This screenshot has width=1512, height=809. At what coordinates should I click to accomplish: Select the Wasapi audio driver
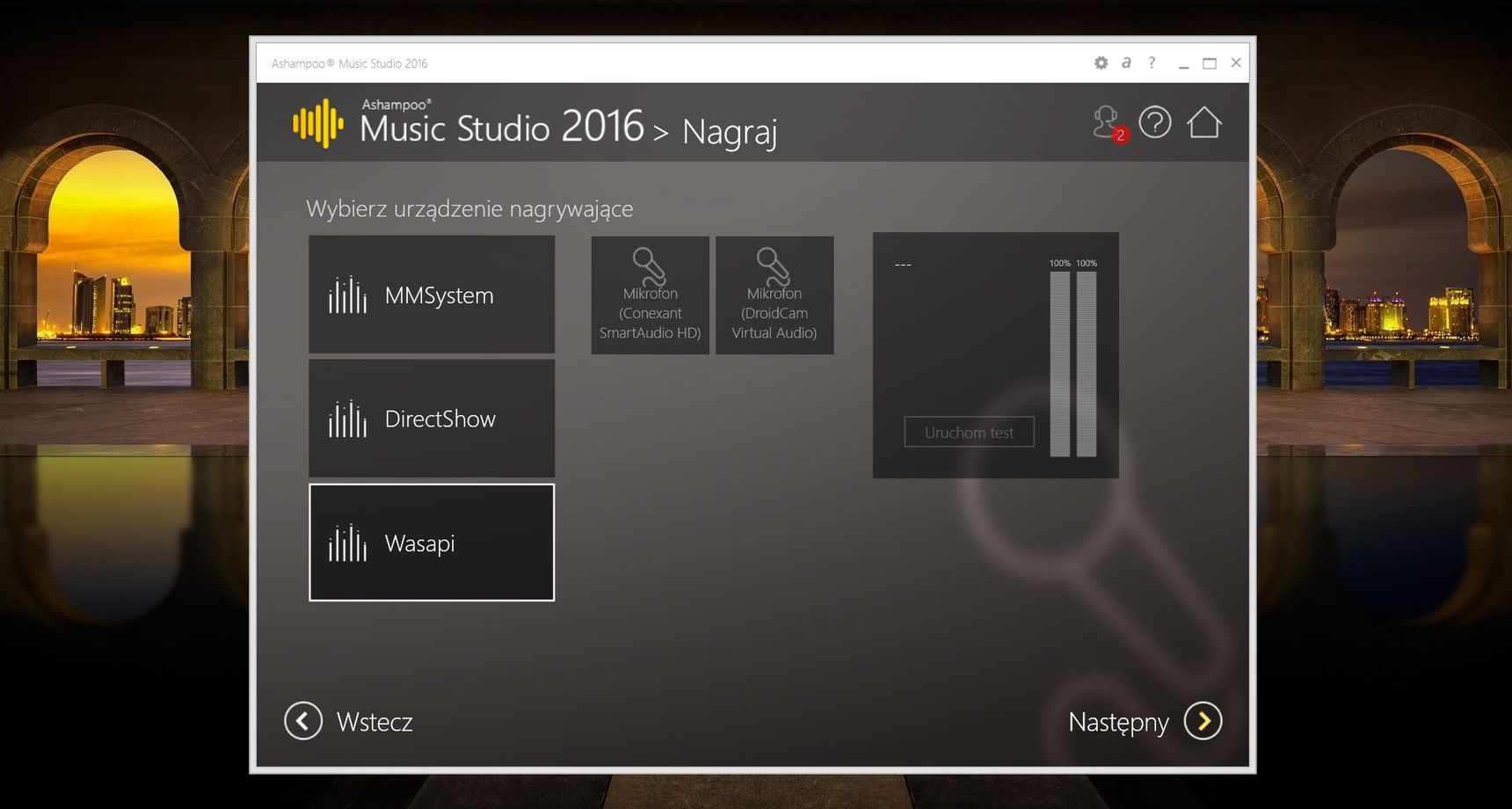(x=432, y=543)
